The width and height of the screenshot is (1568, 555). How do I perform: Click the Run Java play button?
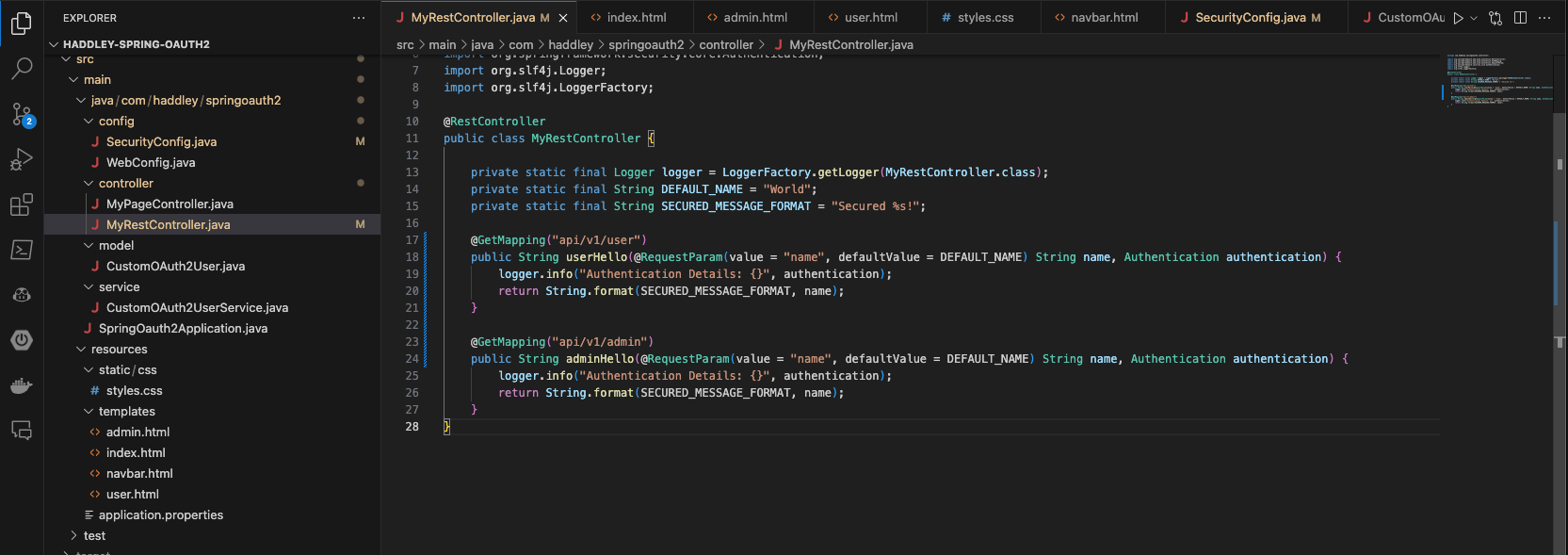[1458, 18]
